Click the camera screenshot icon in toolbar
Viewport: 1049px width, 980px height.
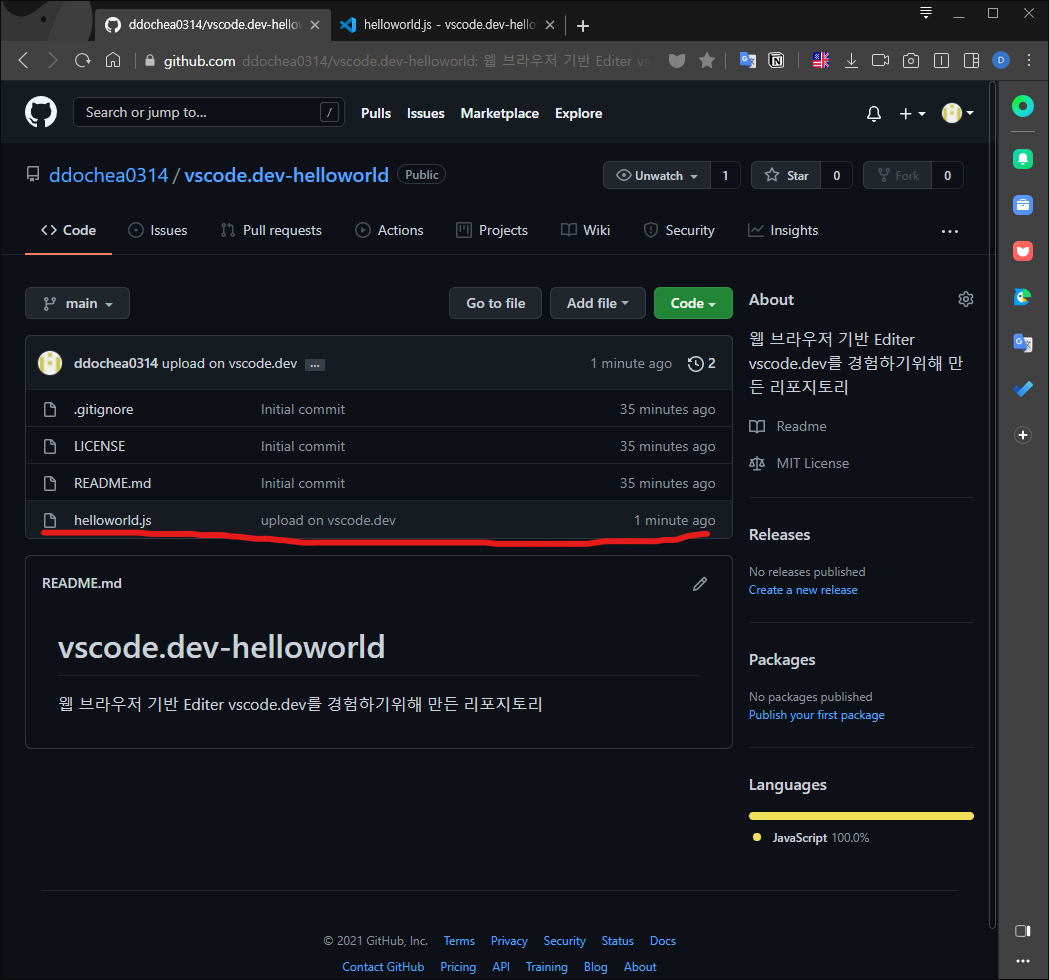tap(911, 61)
